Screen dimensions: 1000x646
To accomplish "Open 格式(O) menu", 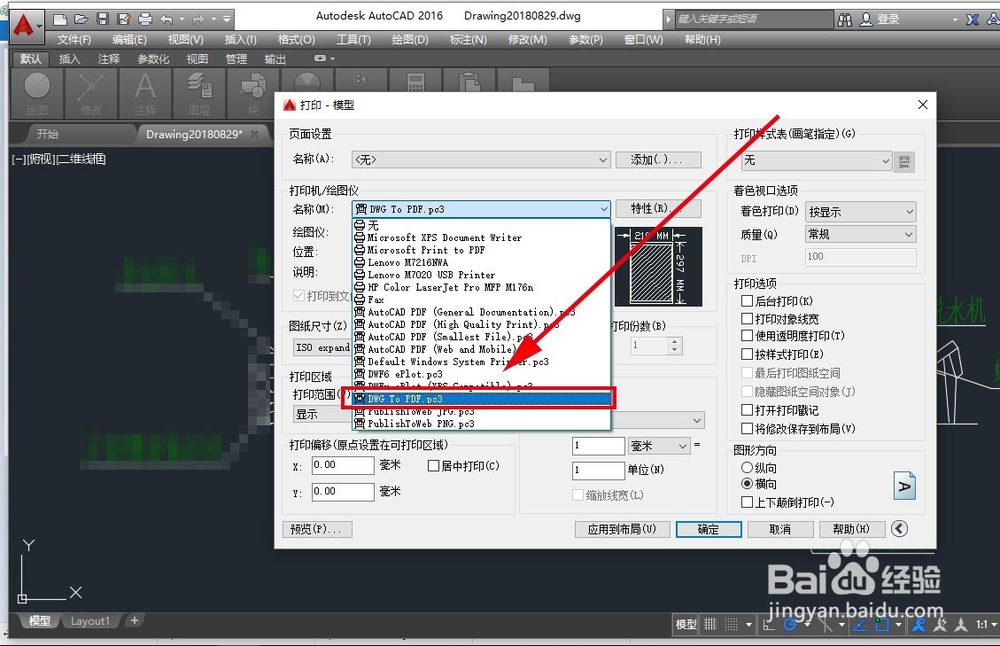I will (296, 40).
